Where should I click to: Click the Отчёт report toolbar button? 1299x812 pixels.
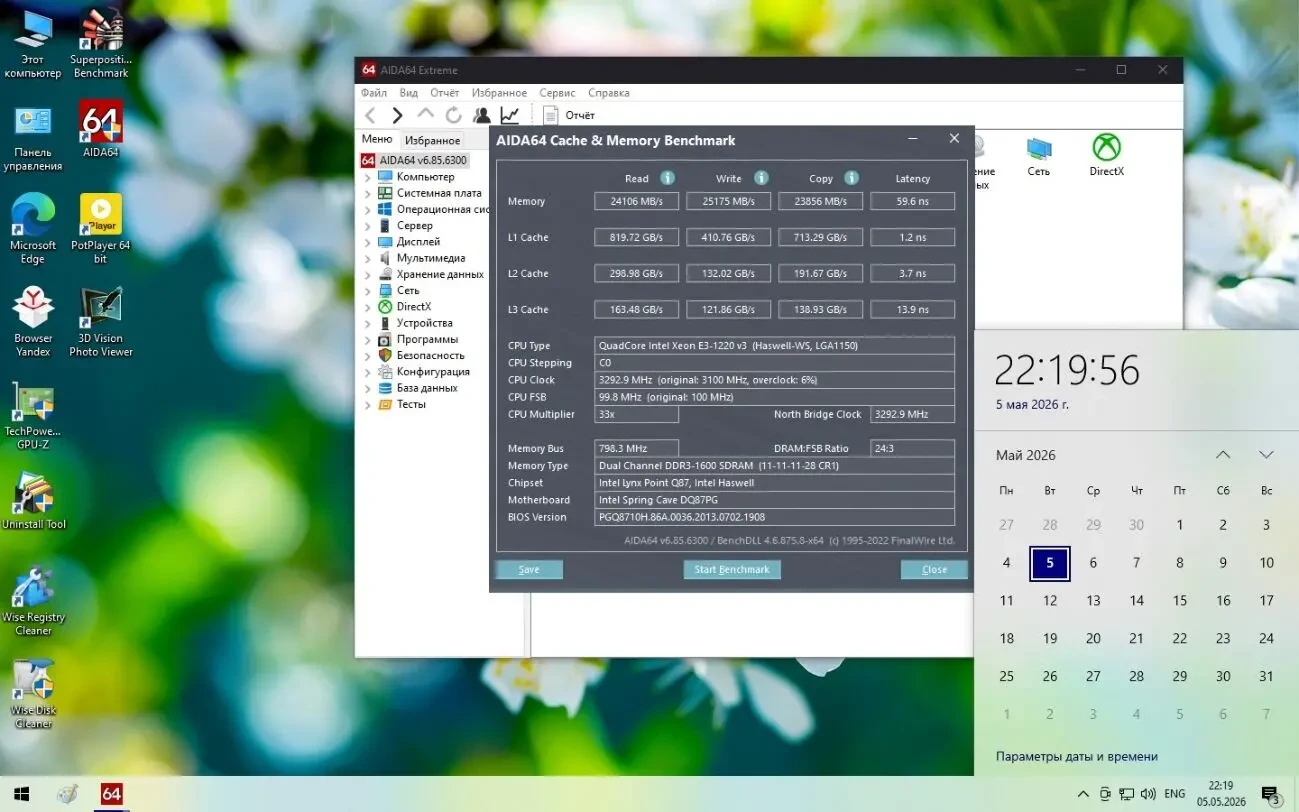(x=569, y=115)
